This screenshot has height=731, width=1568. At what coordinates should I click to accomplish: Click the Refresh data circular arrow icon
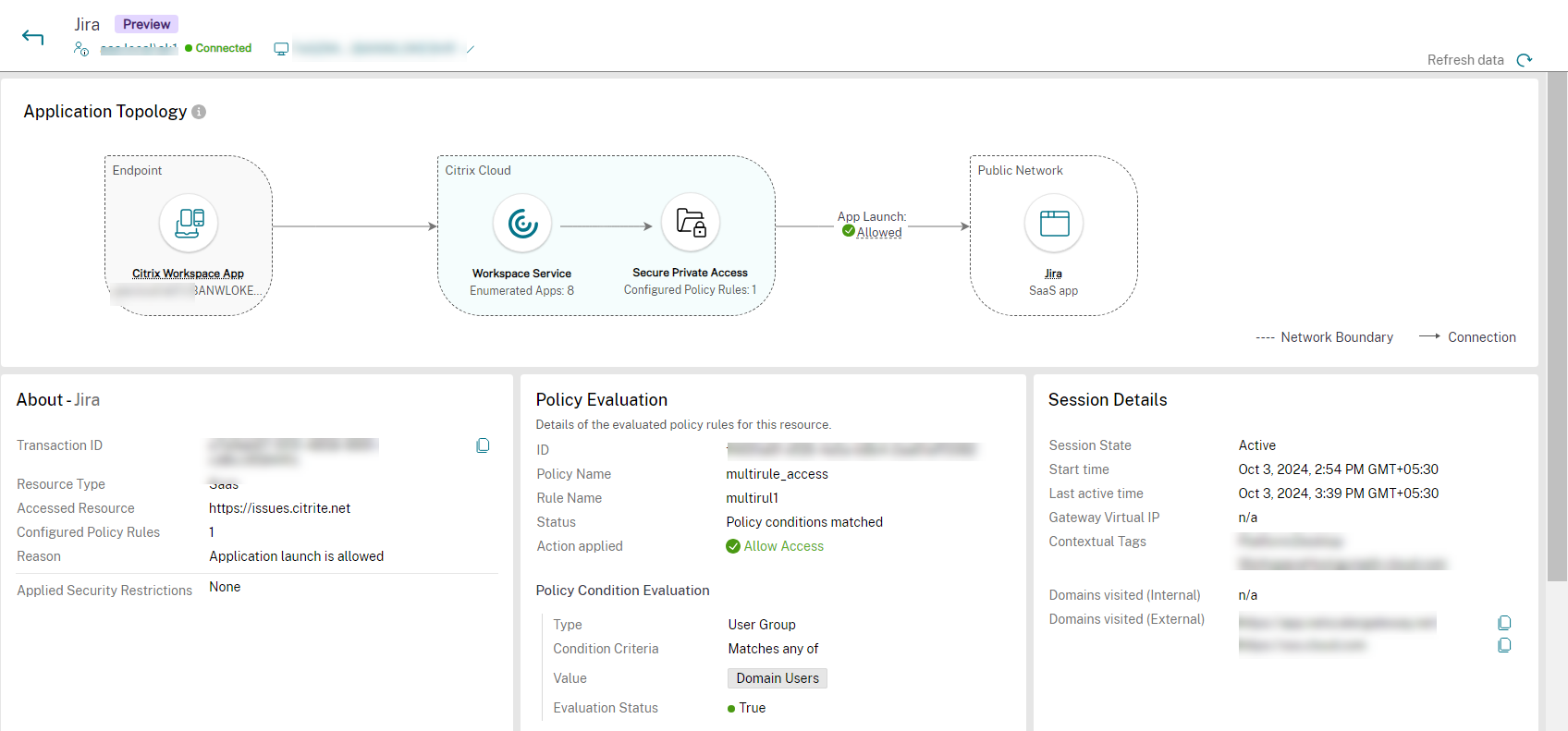[x=1525, y=60]
